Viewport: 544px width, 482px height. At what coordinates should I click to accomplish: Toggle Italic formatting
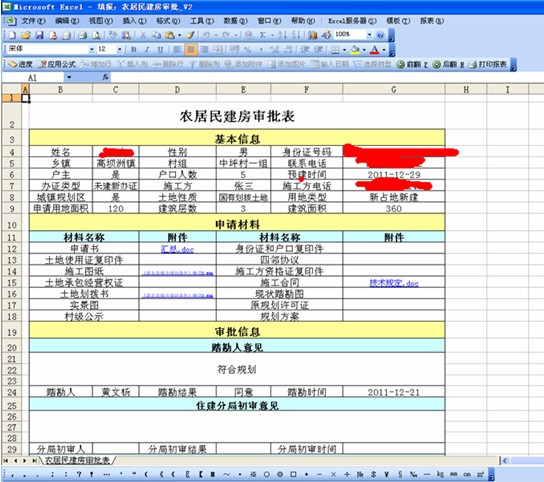coord(147,50)
